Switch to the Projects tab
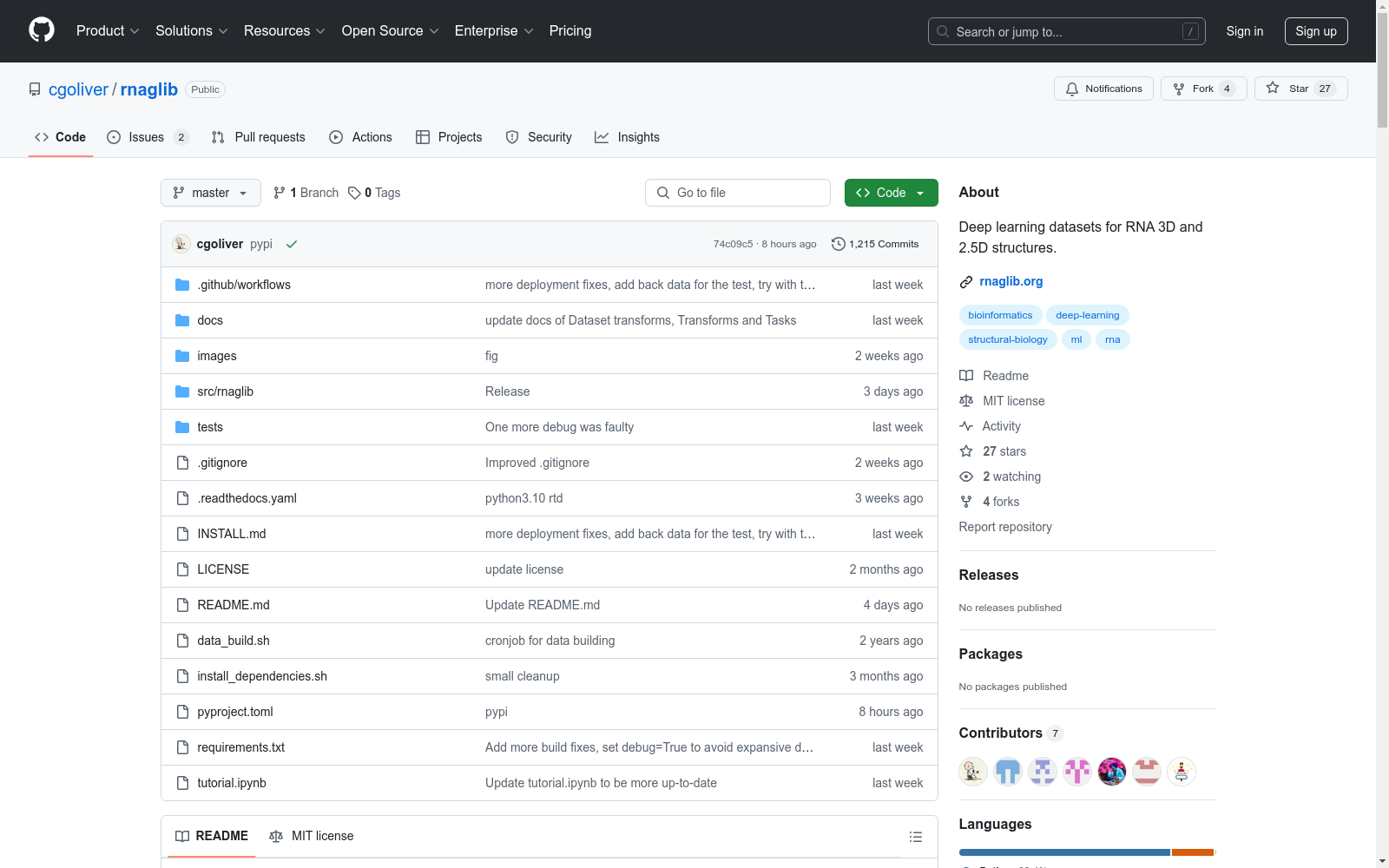This screenshot has width=1389, height=868. point(449,137)
